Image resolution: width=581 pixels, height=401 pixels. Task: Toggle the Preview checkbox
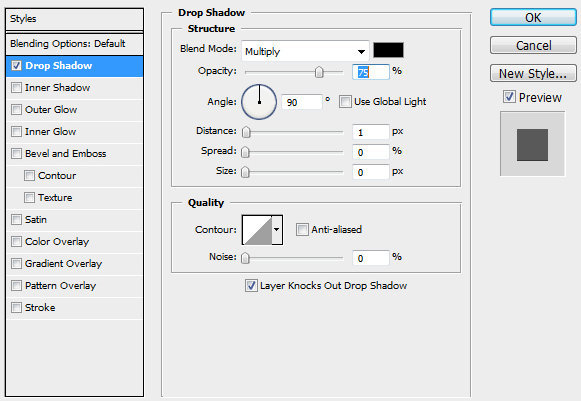tap(509, 97)
